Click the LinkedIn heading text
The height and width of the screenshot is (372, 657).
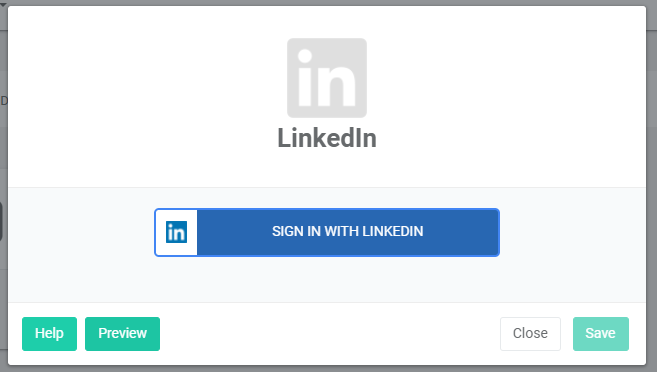pyautogui.click(x=327, y=138)
